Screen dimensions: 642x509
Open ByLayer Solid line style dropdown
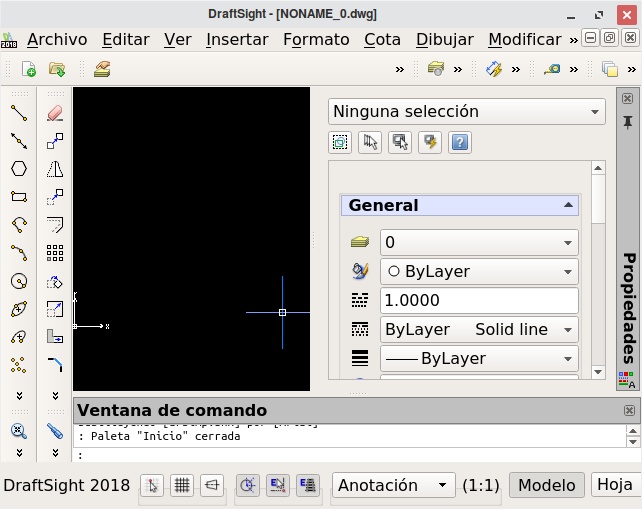[x=479, y=330]
